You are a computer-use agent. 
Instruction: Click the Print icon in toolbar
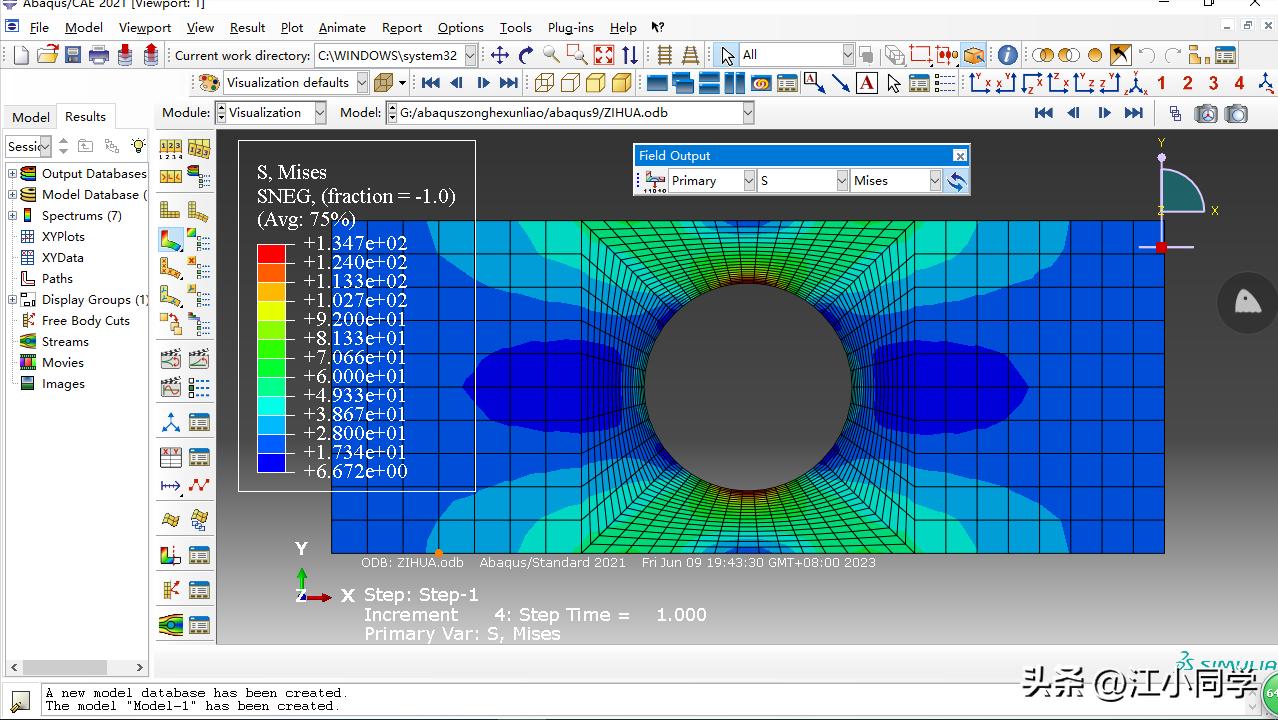(99, 55)
